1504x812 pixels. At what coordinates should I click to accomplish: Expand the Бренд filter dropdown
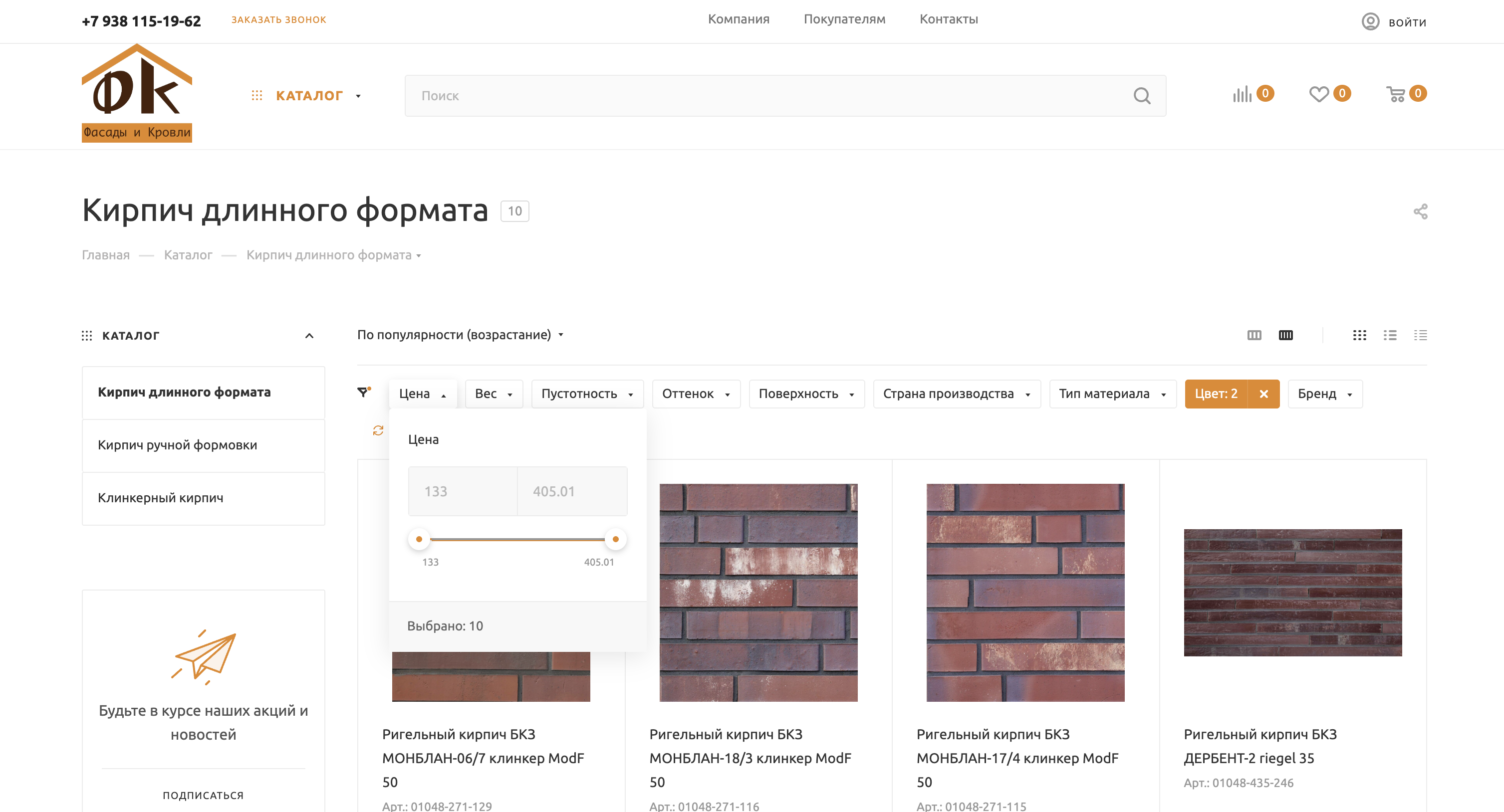1325,394
